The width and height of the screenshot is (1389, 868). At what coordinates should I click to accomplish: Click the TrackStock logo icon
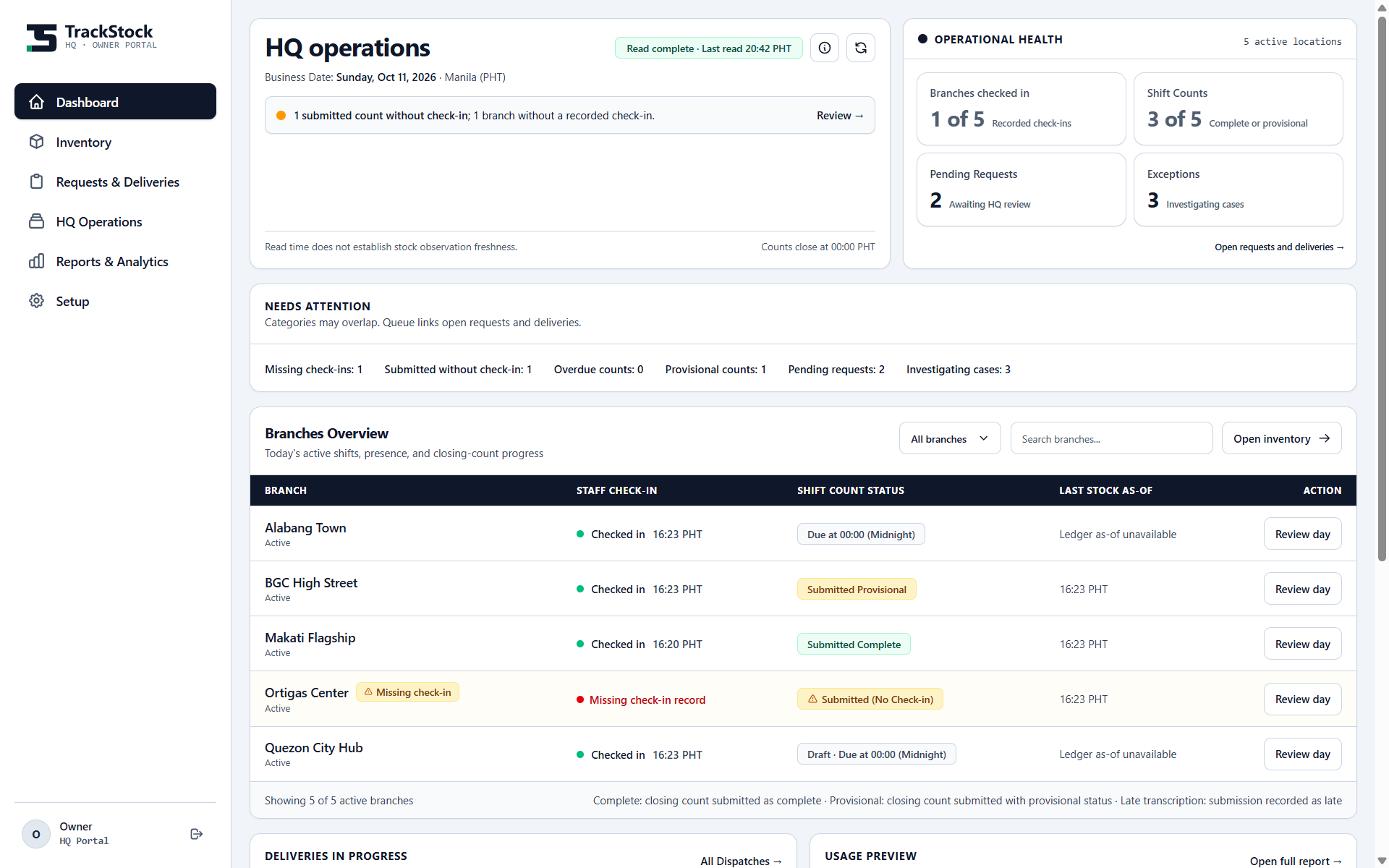tap(41, 38)
